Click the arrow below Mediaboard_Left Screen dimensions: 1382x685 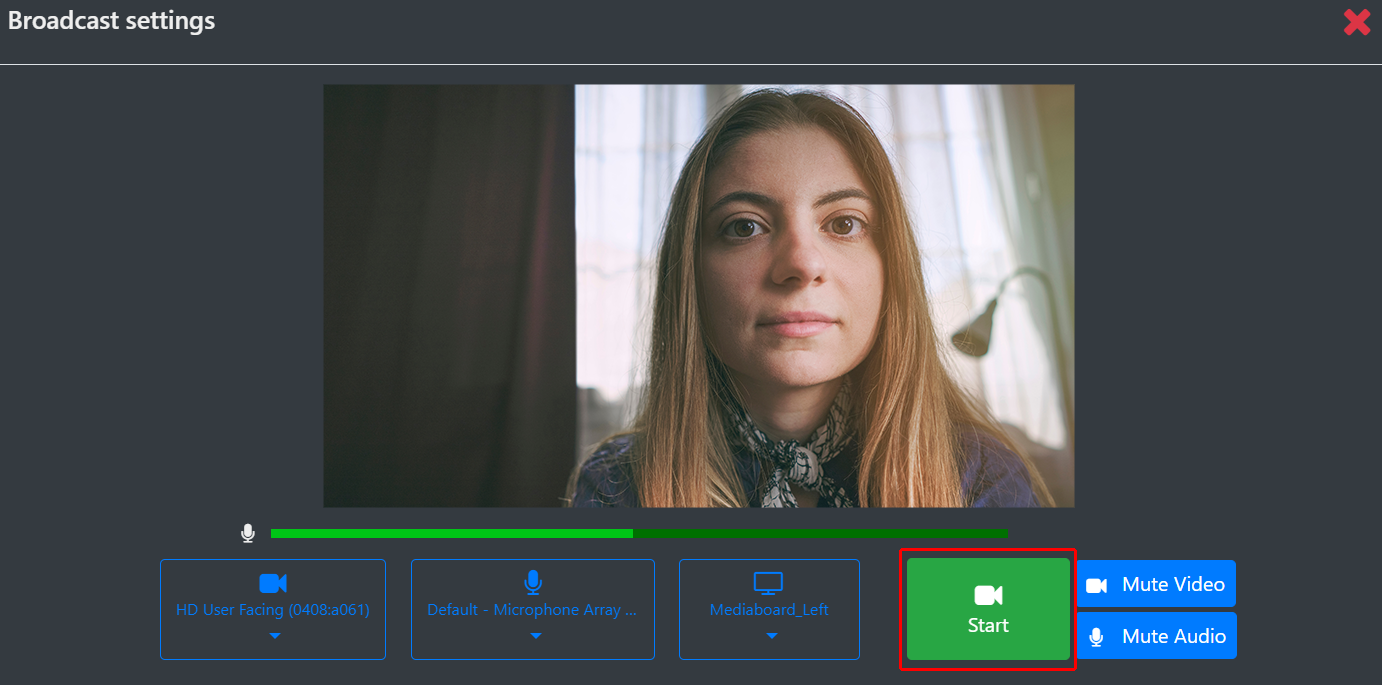(771, 636)
